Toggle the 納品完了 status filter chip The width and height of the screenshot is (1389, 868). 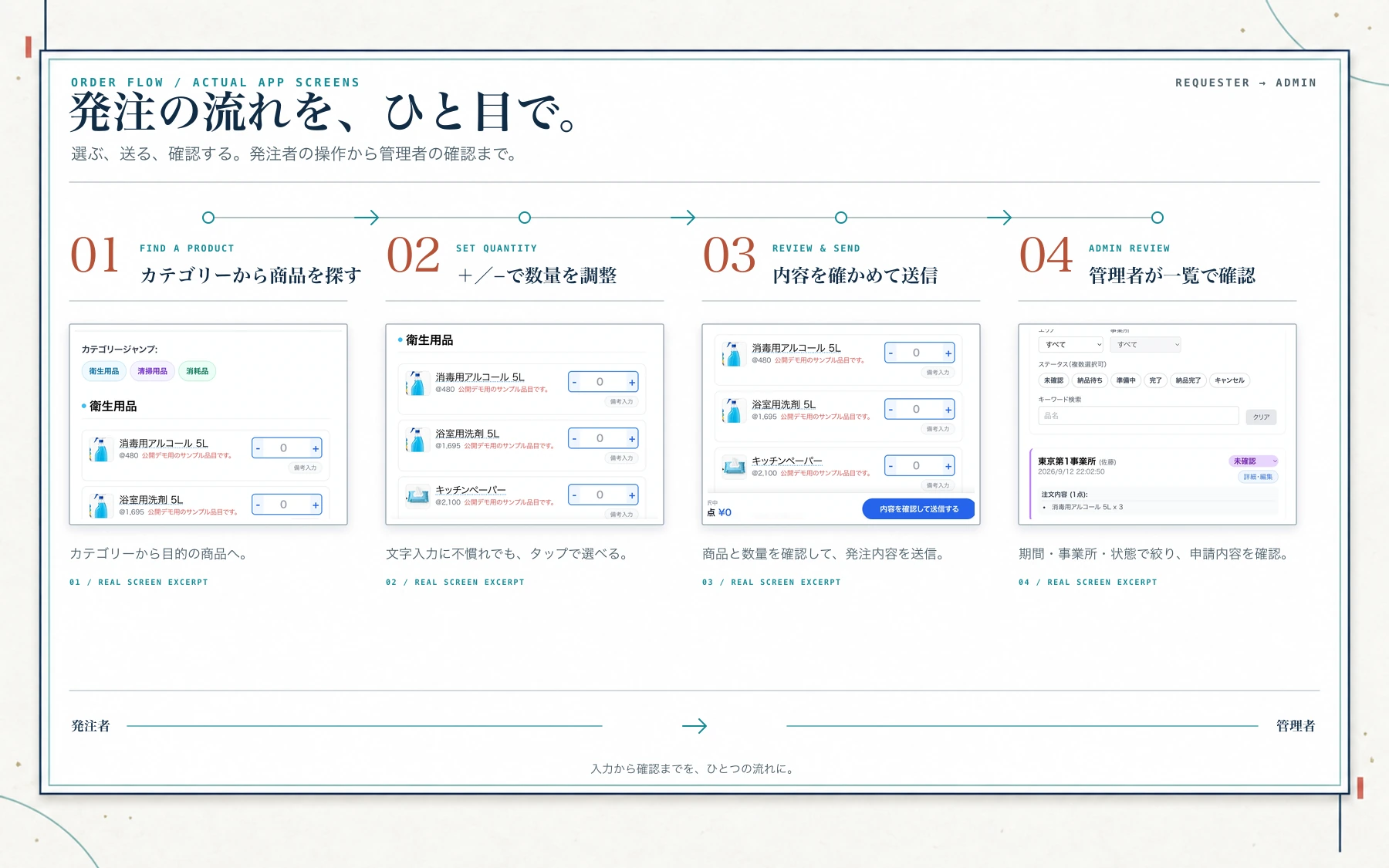coord(1188,380)
